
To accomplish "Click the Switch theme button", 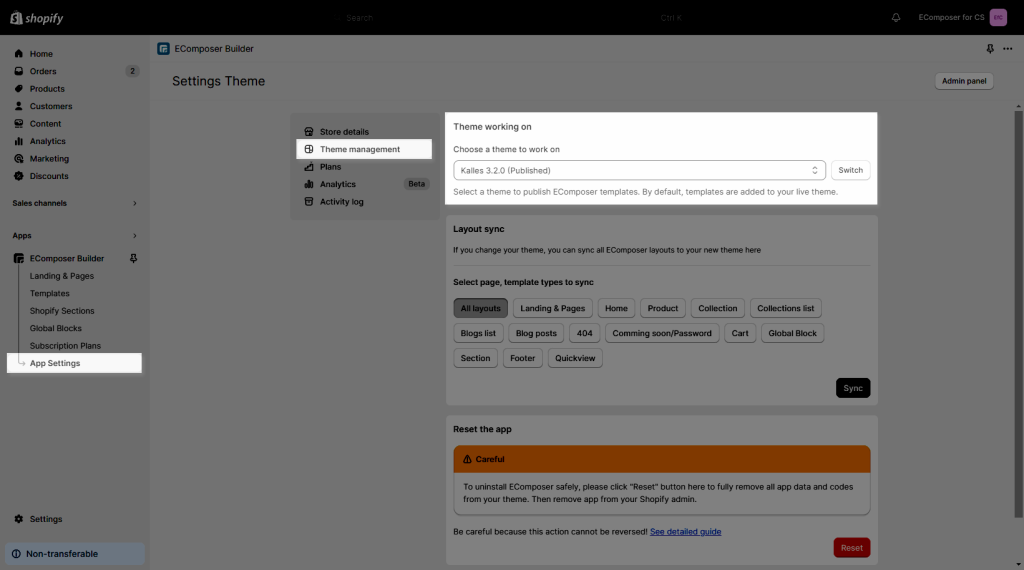I will 850,170.
